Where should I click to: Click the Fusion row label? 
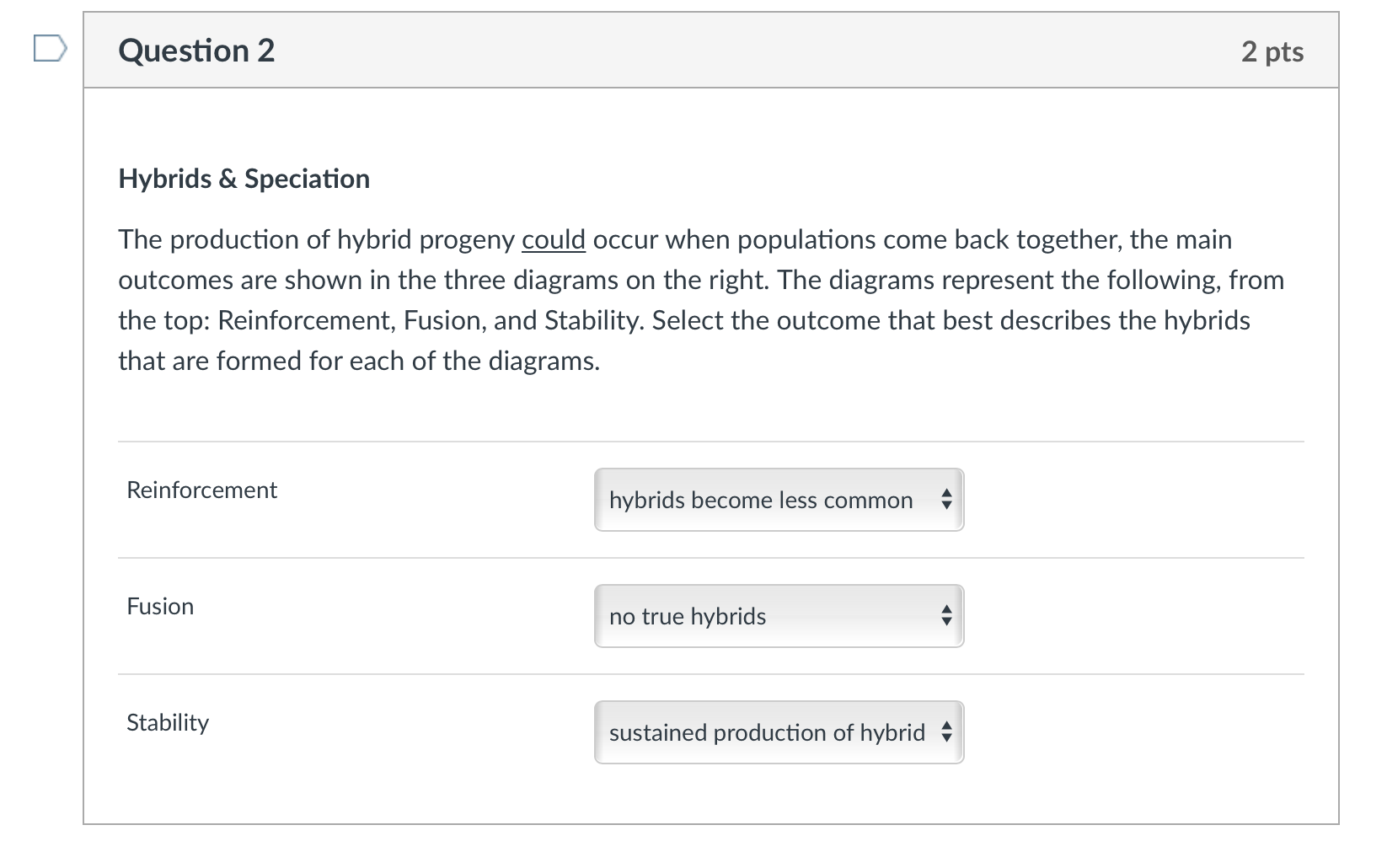click(160, 606)
